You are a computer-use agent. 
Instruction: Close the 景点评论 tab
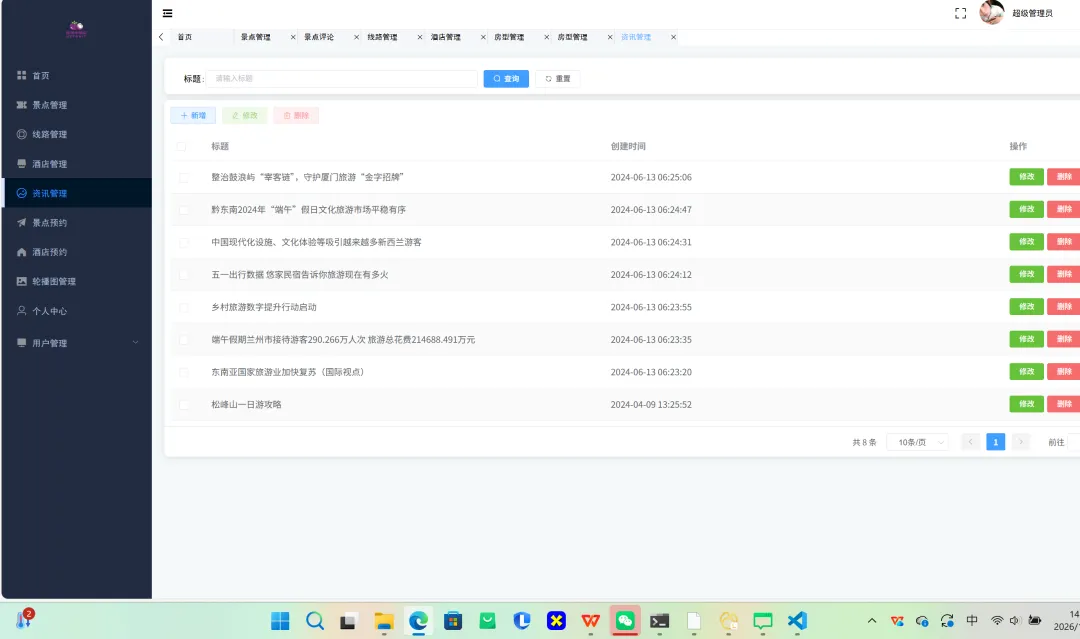[356, 37]
